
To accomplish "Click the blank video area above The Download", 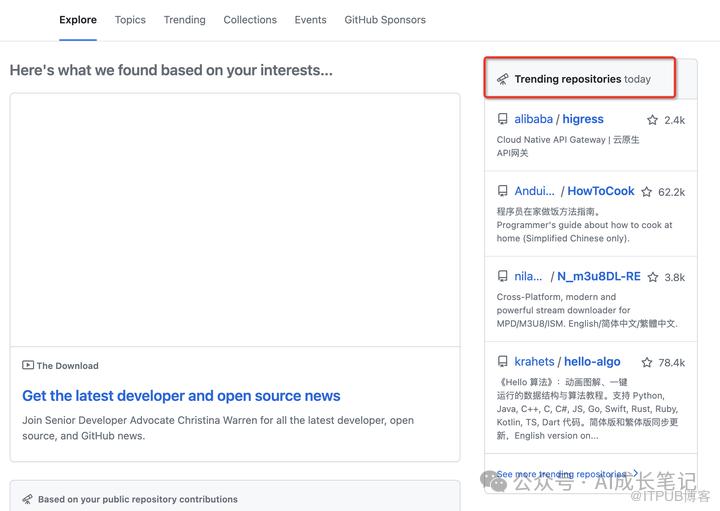I will pos(235,220).
